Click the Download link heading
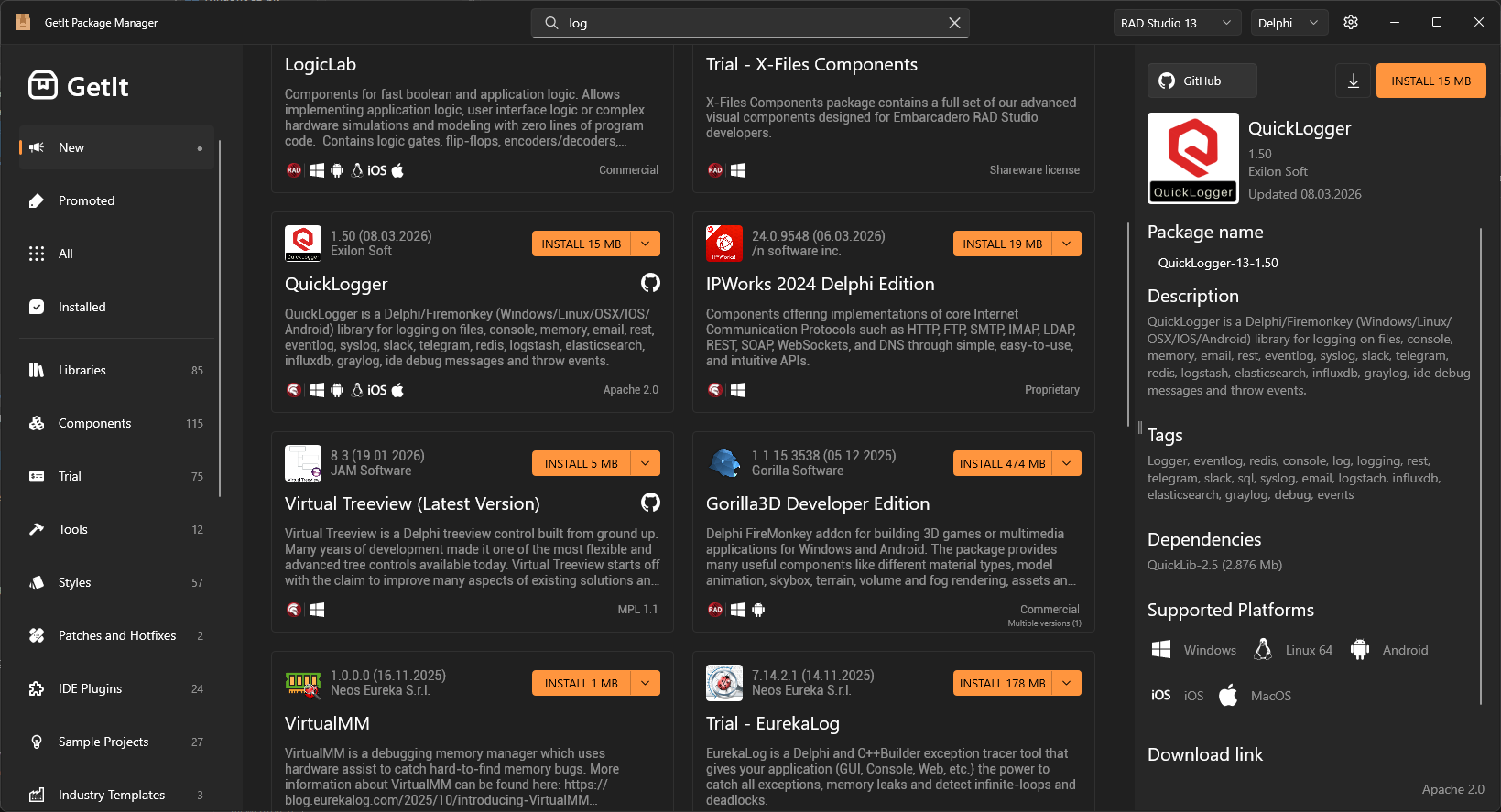Screen dimensions: 1501x812 coord(1205,754)
